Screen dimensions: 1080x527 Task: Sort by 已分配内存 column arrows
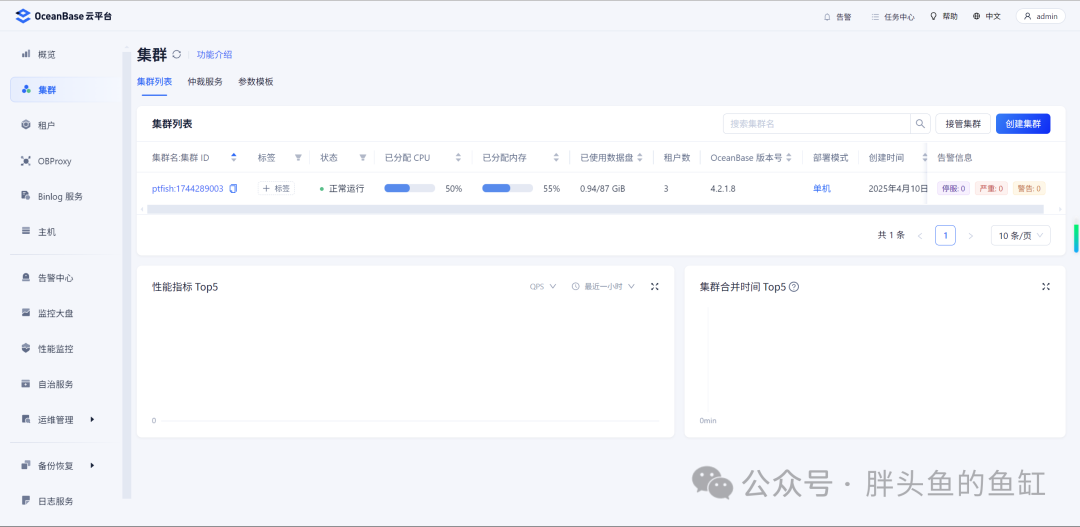point(556,158)
